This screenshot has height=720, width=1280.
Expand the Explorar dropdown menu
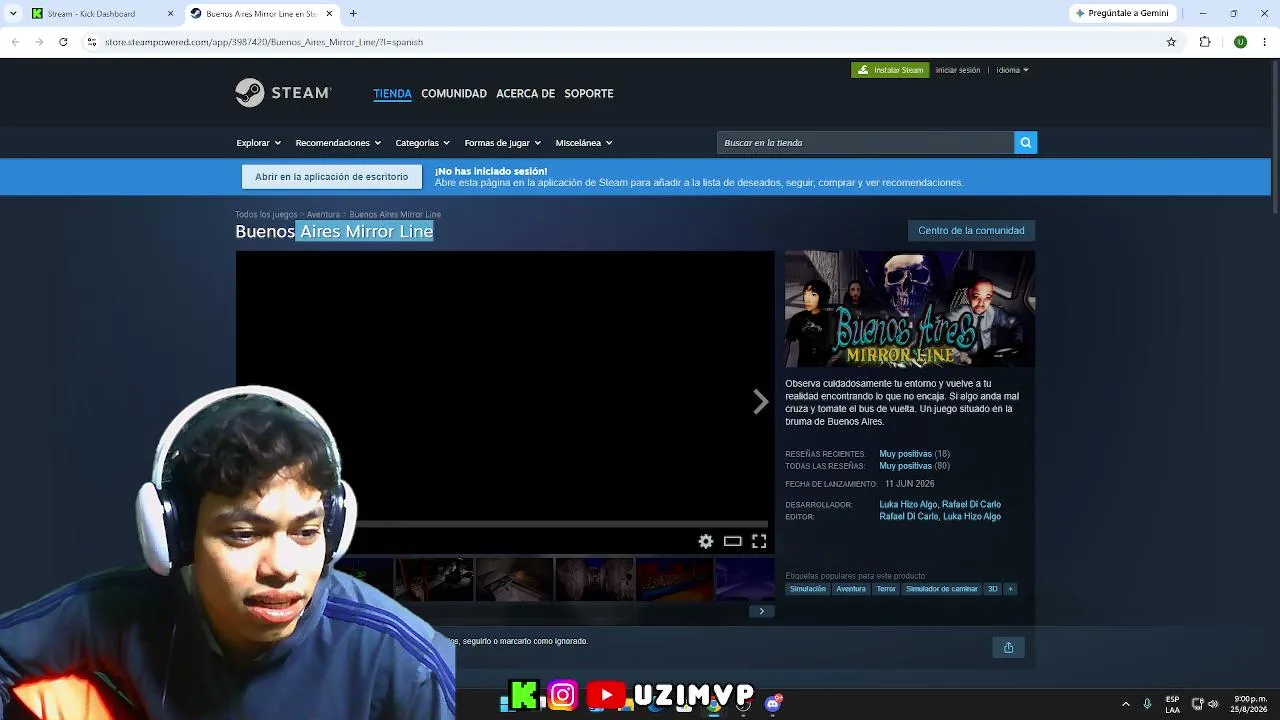259,143
